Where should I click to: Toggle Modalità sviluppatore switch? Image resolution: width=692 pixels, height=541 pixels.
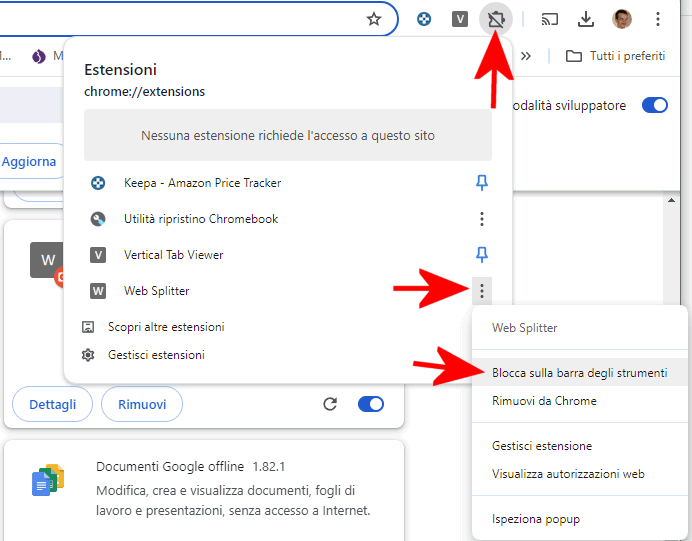click(654, 105)
